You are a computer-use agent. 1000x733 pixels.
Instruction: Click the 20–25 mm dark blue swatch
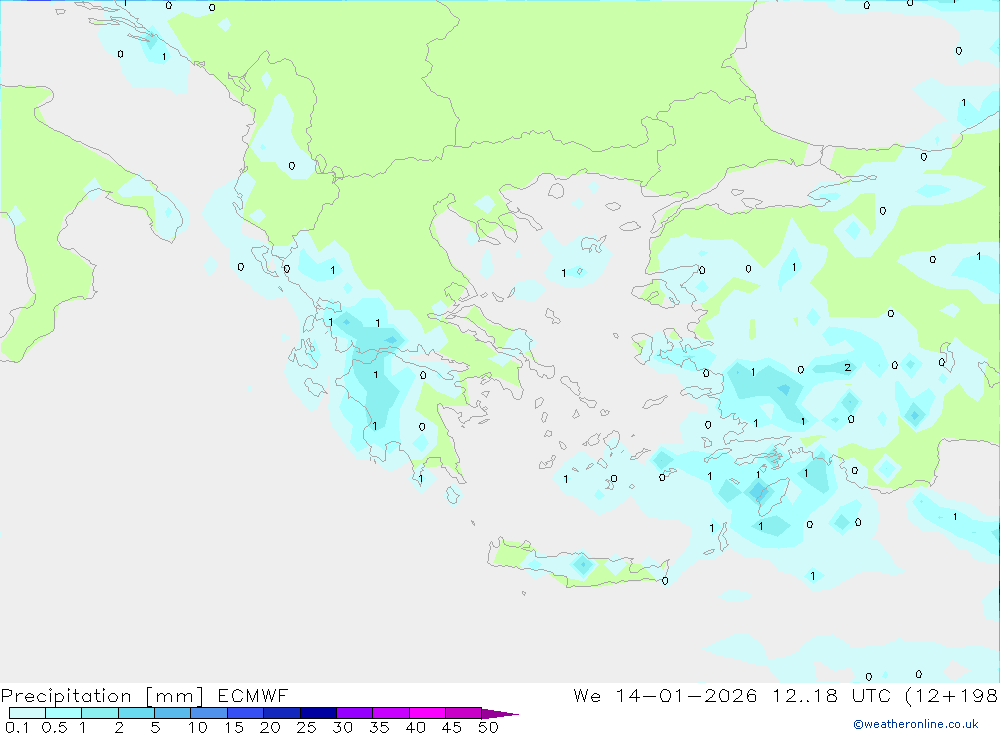pyautogui.click(x=282, y=713)
